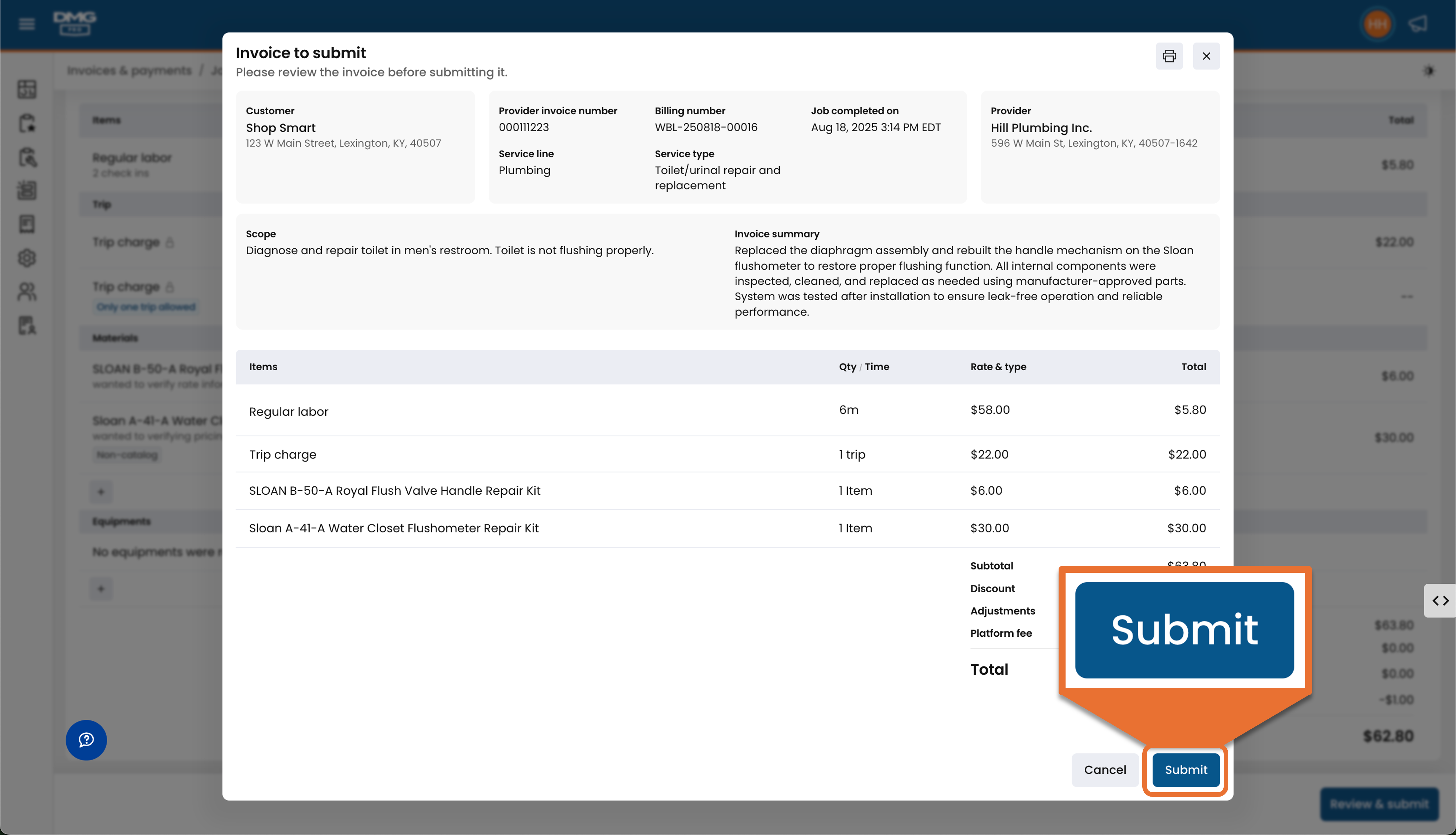Close the Invoice to submit dialog

[1206, 56]
